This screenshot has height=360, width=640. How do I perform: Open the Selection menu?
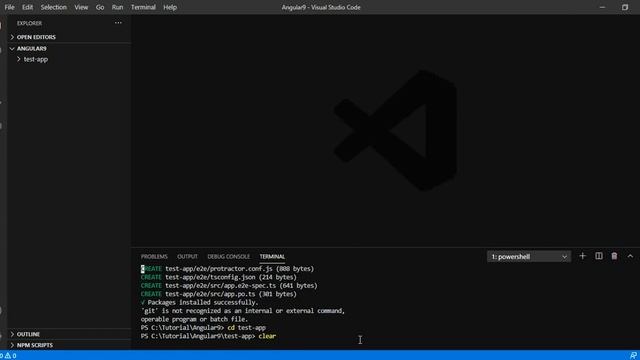53,7
